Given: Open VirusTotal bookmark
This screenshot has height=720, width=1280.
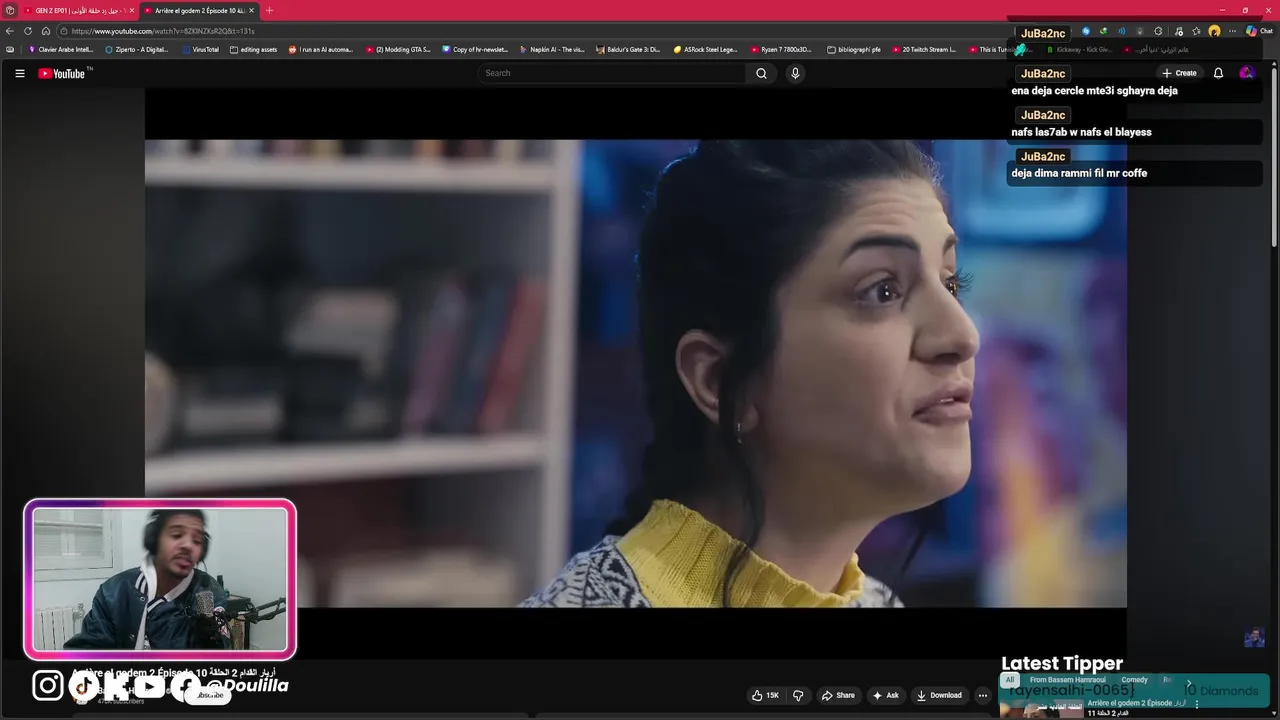Looking at the screenshot, I should point(200,49).
